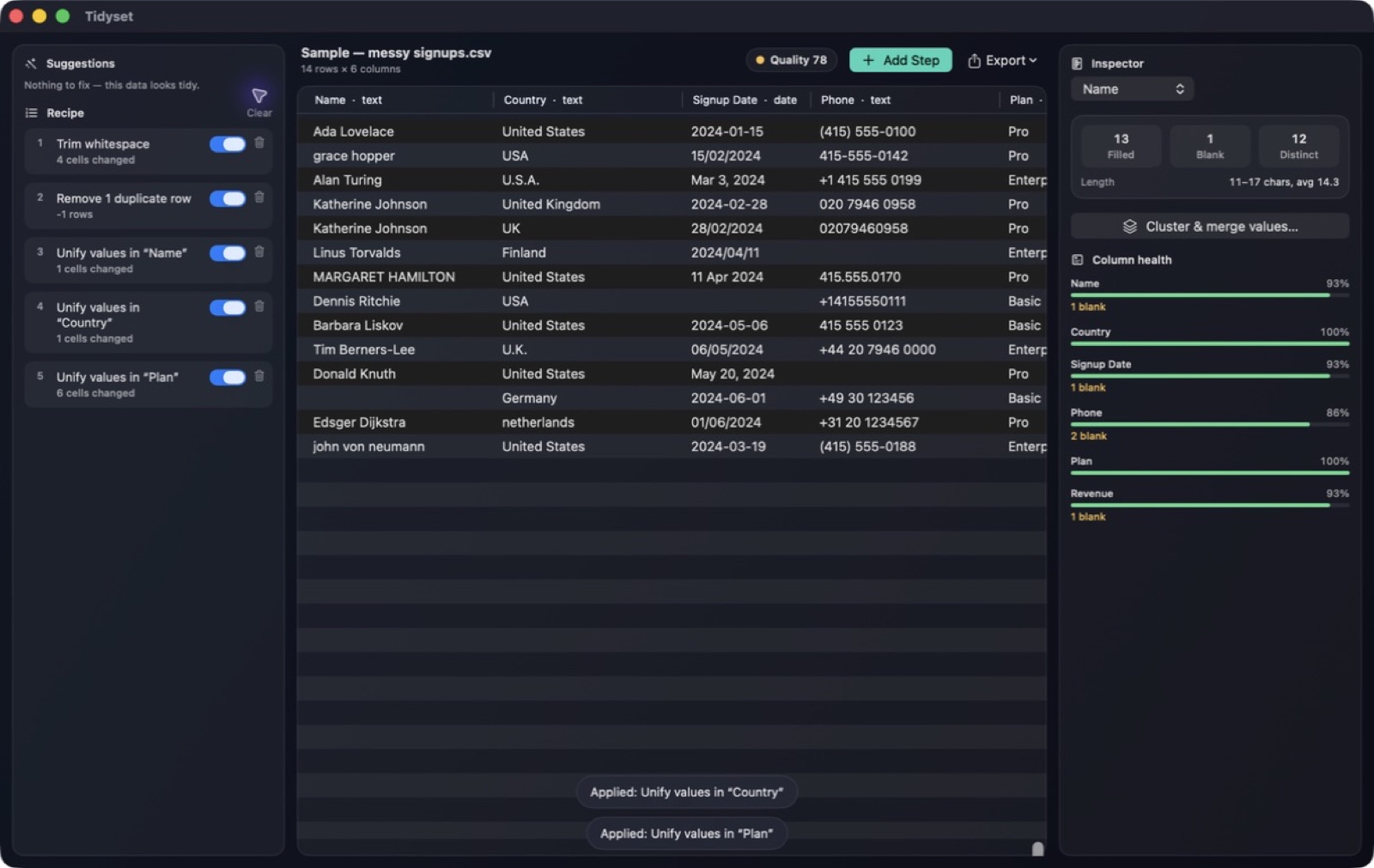Click trash icon for Remove 1 duplicate row
The width and height of the screenshot is (1374, 868).
pyautogui.click(x=259, y=197)
